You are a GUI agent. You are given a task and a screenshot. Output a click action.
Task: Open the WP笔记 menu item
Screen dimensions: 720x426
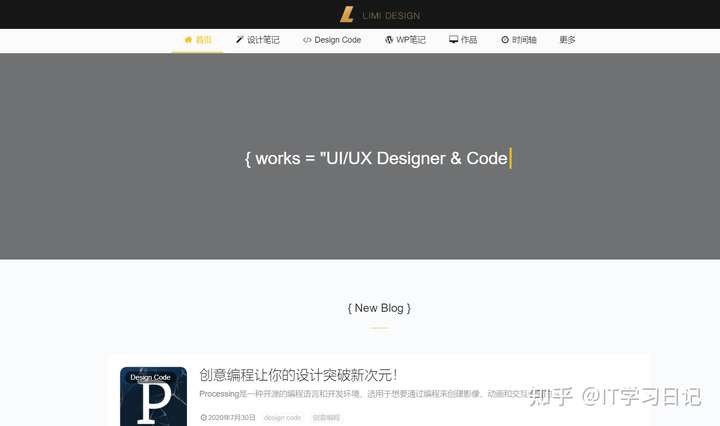coord(405,40)
